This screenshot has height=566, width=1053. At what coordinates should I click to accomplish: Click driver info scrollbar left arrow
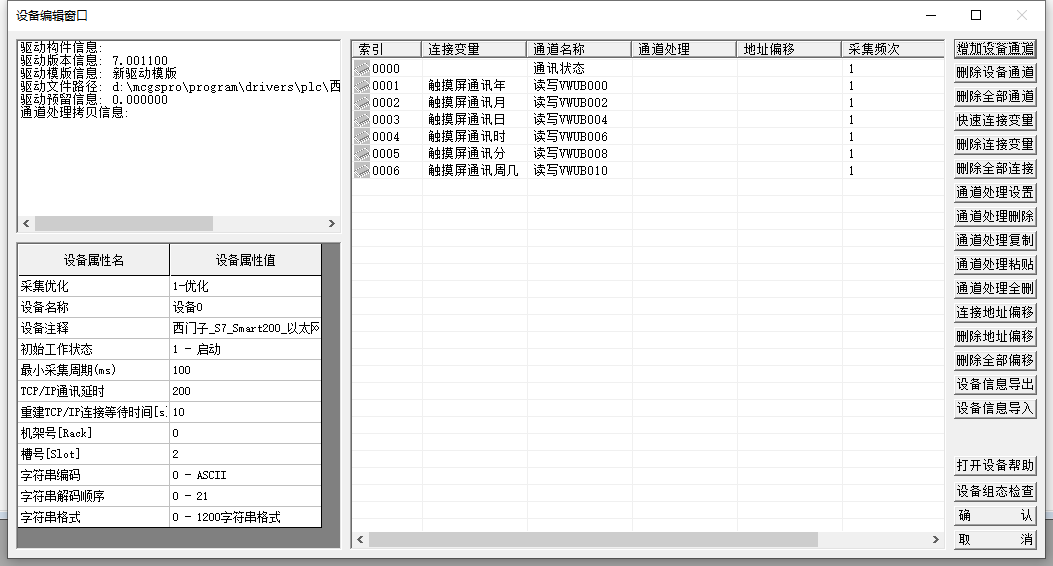tap(26, 224)
